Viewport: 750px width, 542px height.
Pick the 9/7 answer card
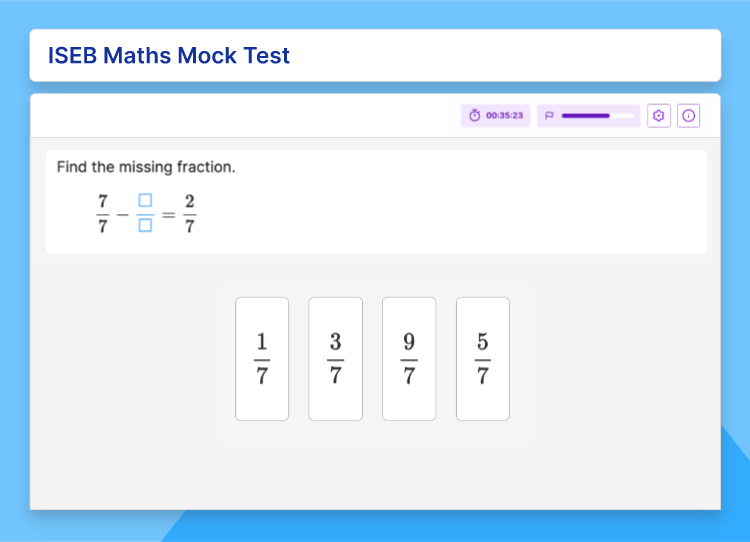[409, 359]
